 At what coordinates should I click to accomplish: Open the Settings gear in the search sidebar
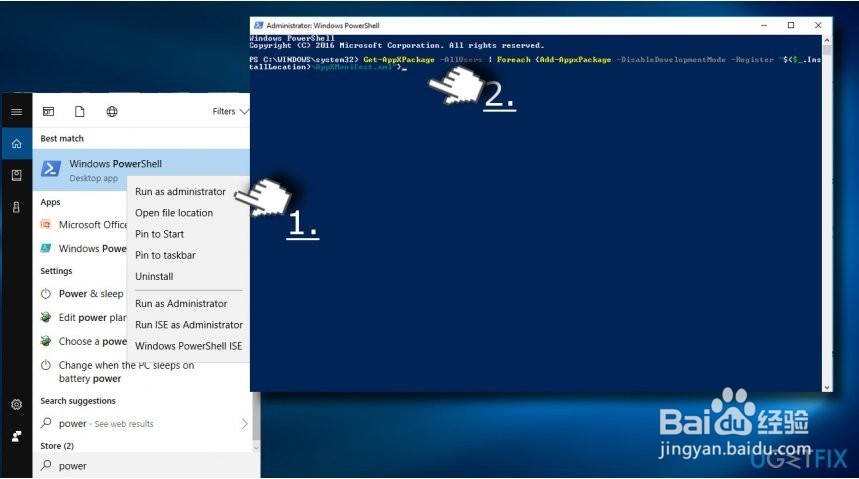click(16, 404)
